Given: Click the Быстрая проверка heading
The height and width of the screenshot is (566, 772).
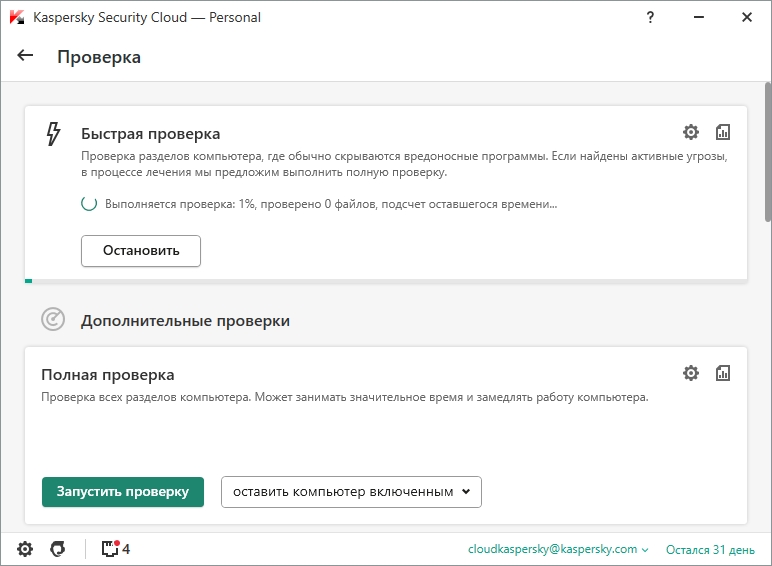Looking at the screenshot, I should (151, 134).
